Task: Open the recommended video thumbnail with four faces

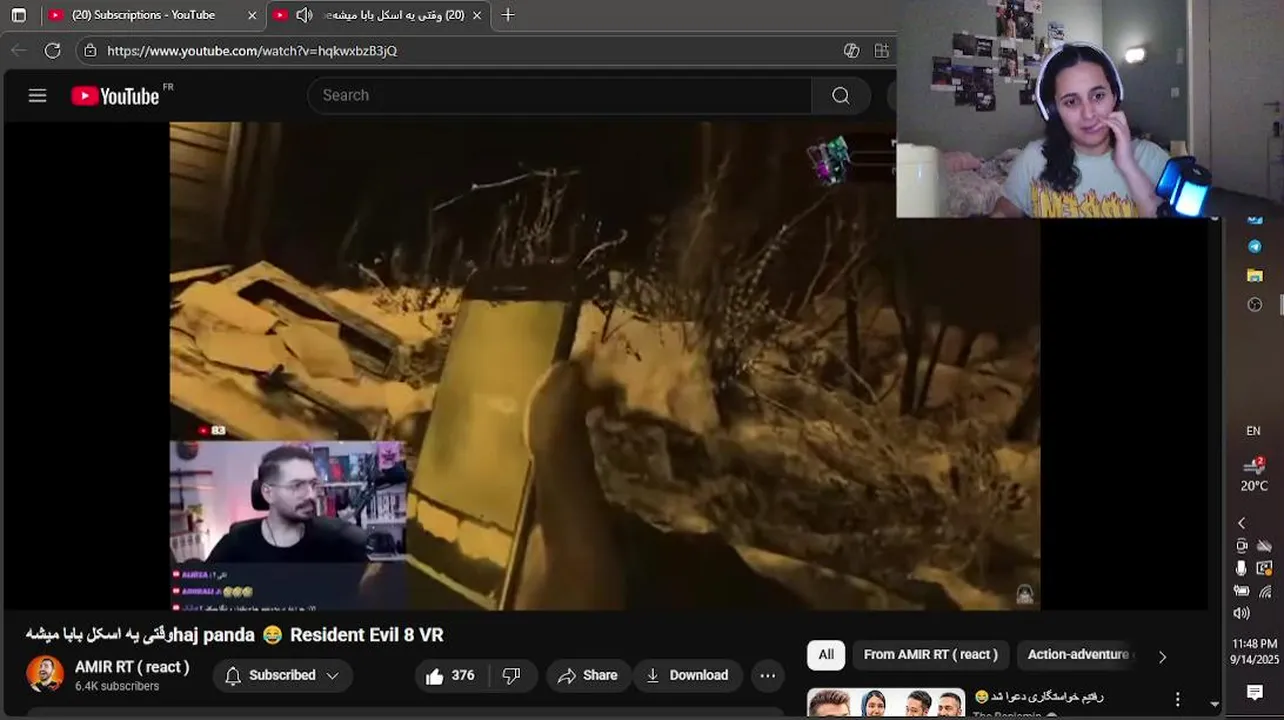Action: (886, 703)
